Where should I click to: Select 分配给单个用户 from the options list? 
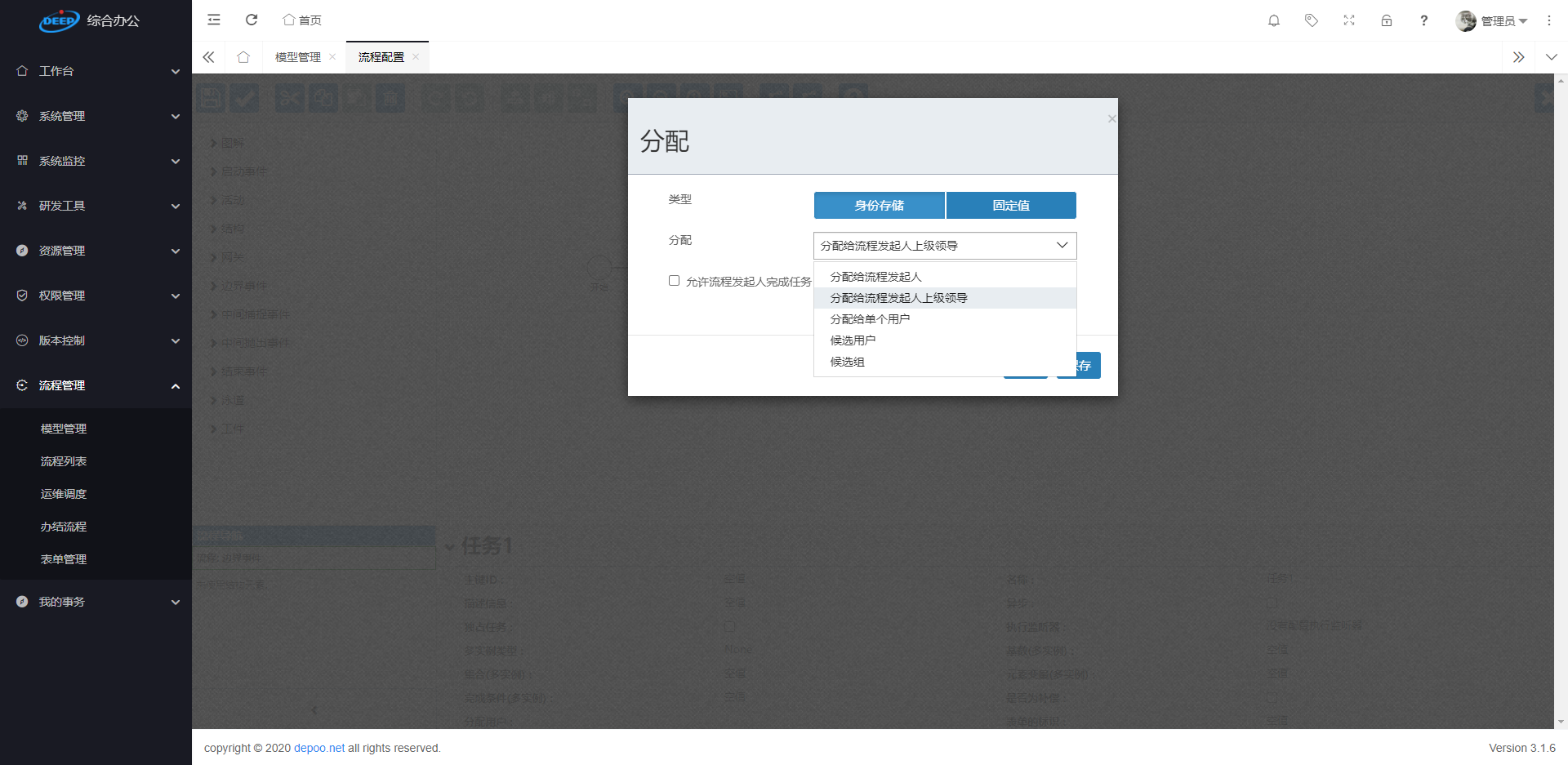[x=869, y=318]
